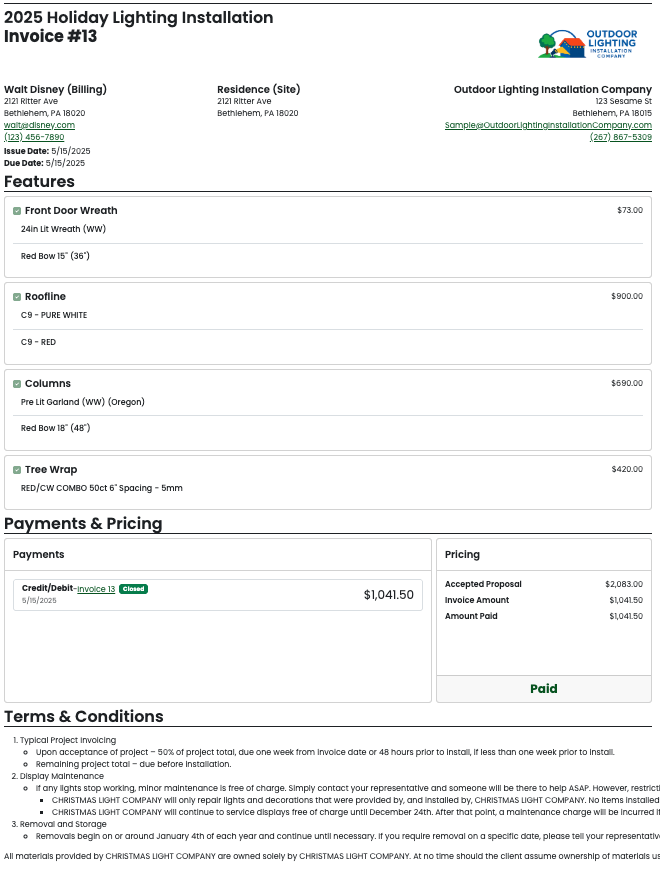Image resolution: width=660 pixels, height=875 pixels.
Task: Click the $73.00 wreath price
Action: click(x=630, y=210)
